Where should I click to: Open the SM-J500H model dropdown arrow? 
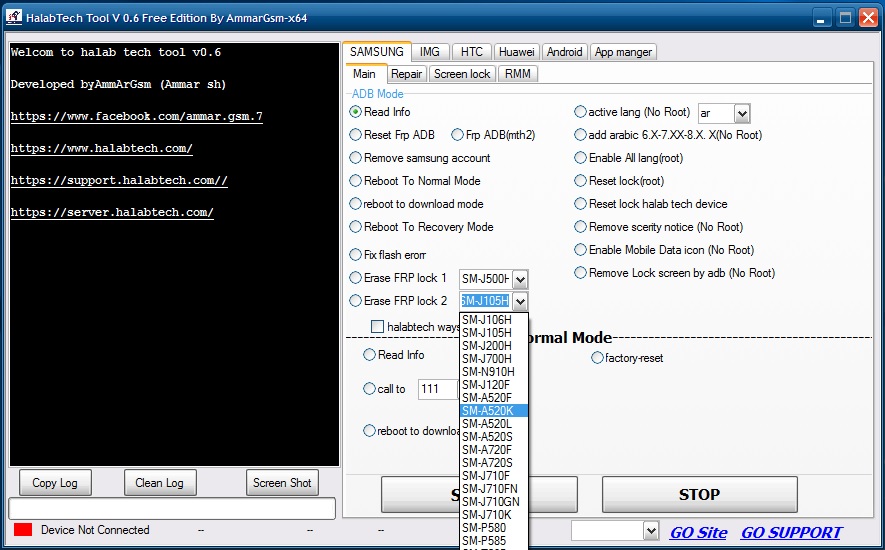[520, 279]
